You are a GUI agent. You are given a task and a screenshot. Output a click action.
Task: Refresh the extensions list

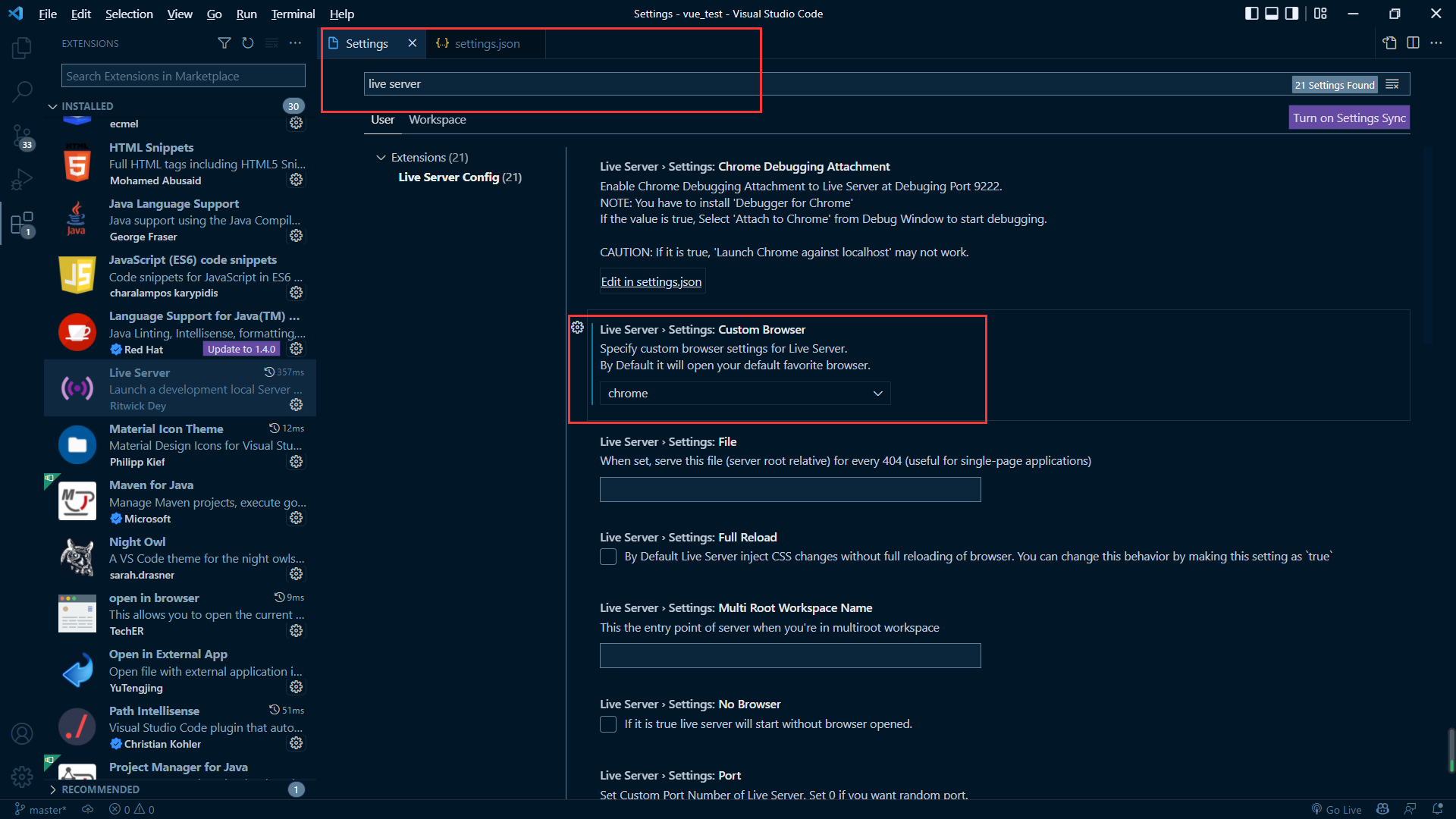coord(248,43)
